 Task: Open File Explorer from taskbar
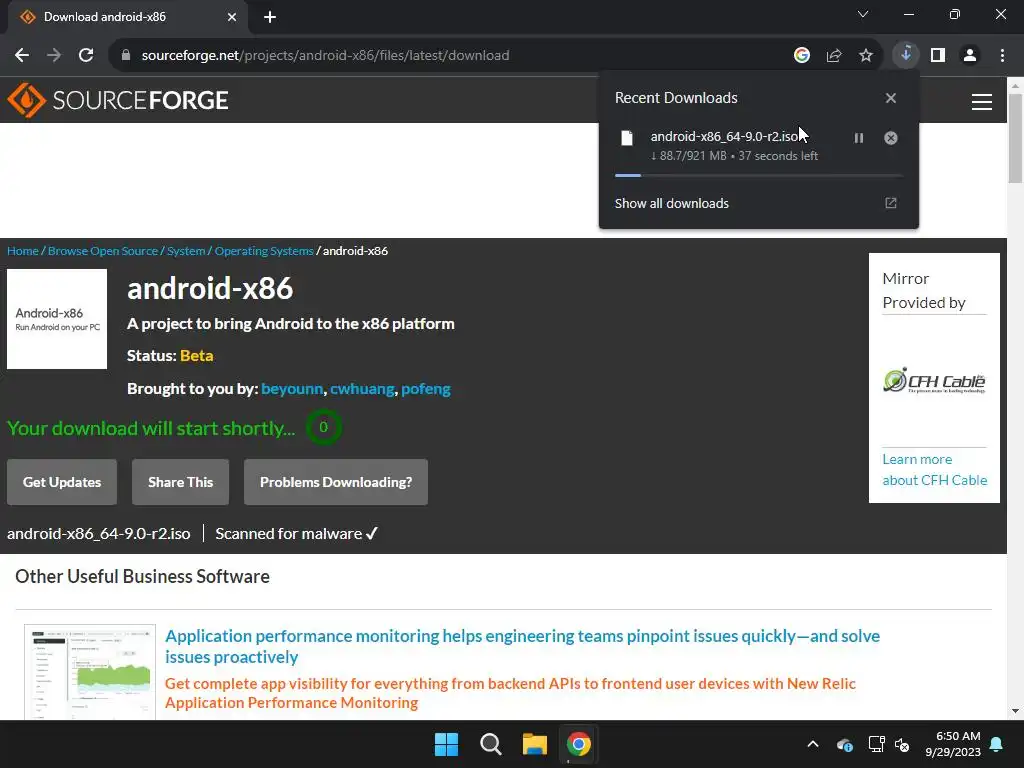click(534, 744)
